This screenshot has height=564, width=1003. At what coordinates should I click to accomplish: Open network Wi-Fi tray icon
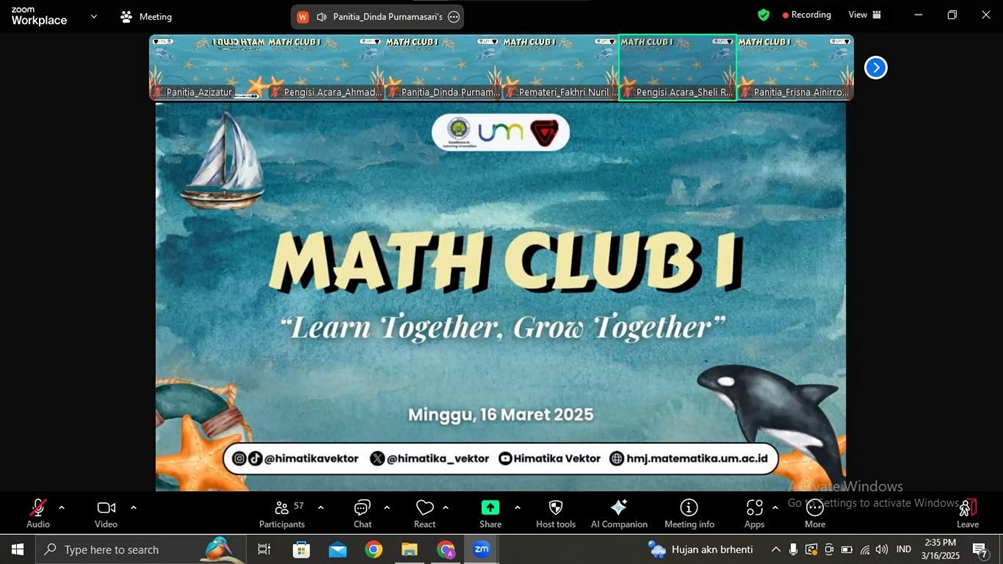click(865, 549)
